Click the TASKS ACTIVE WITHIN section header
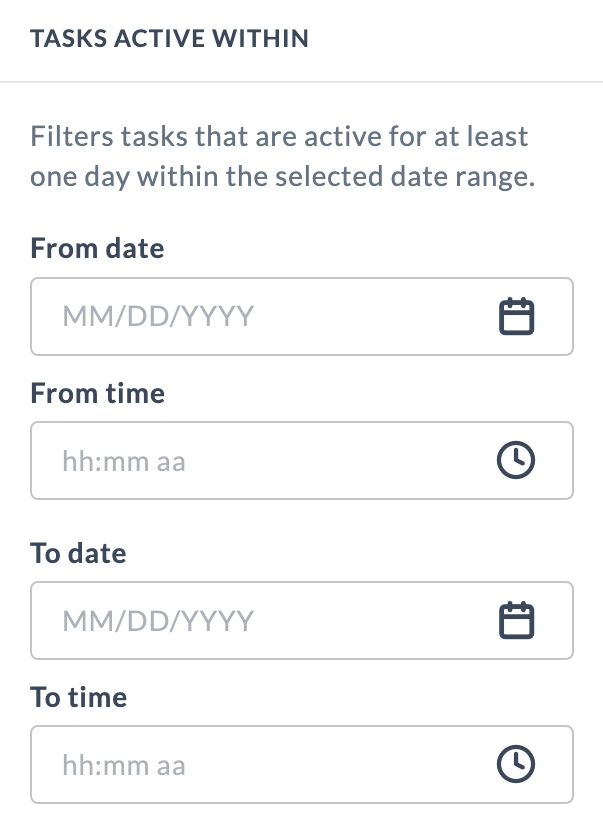The width and height of the screenshot is (603, 832). 169,38
